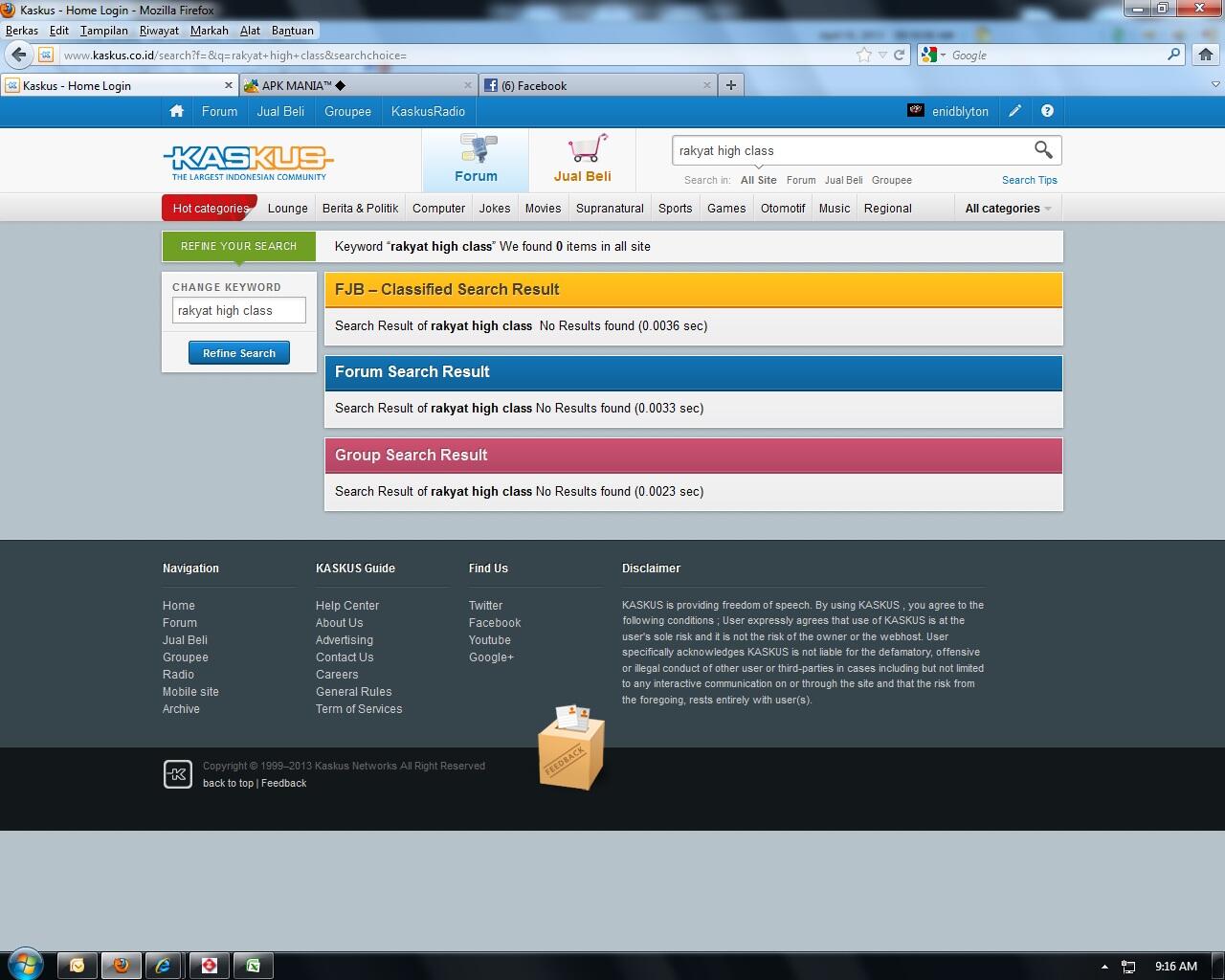Viewport: 1225px width, 980px height.
Task: Open Groupee in top blue bar
Action: click(x=347, y=111)
